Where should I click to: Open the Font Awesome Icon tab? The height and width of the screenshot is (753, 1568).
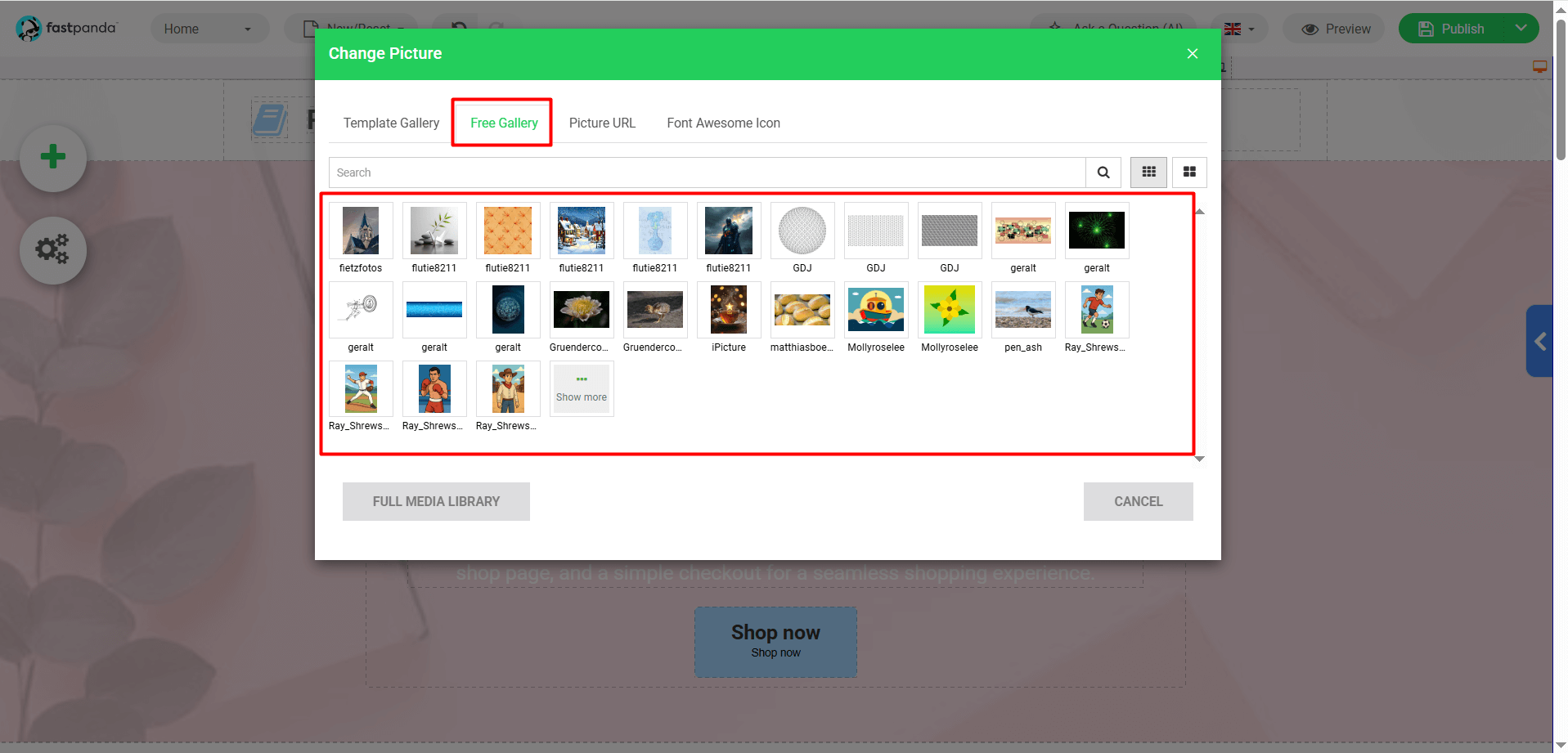[x=723, y=123]
